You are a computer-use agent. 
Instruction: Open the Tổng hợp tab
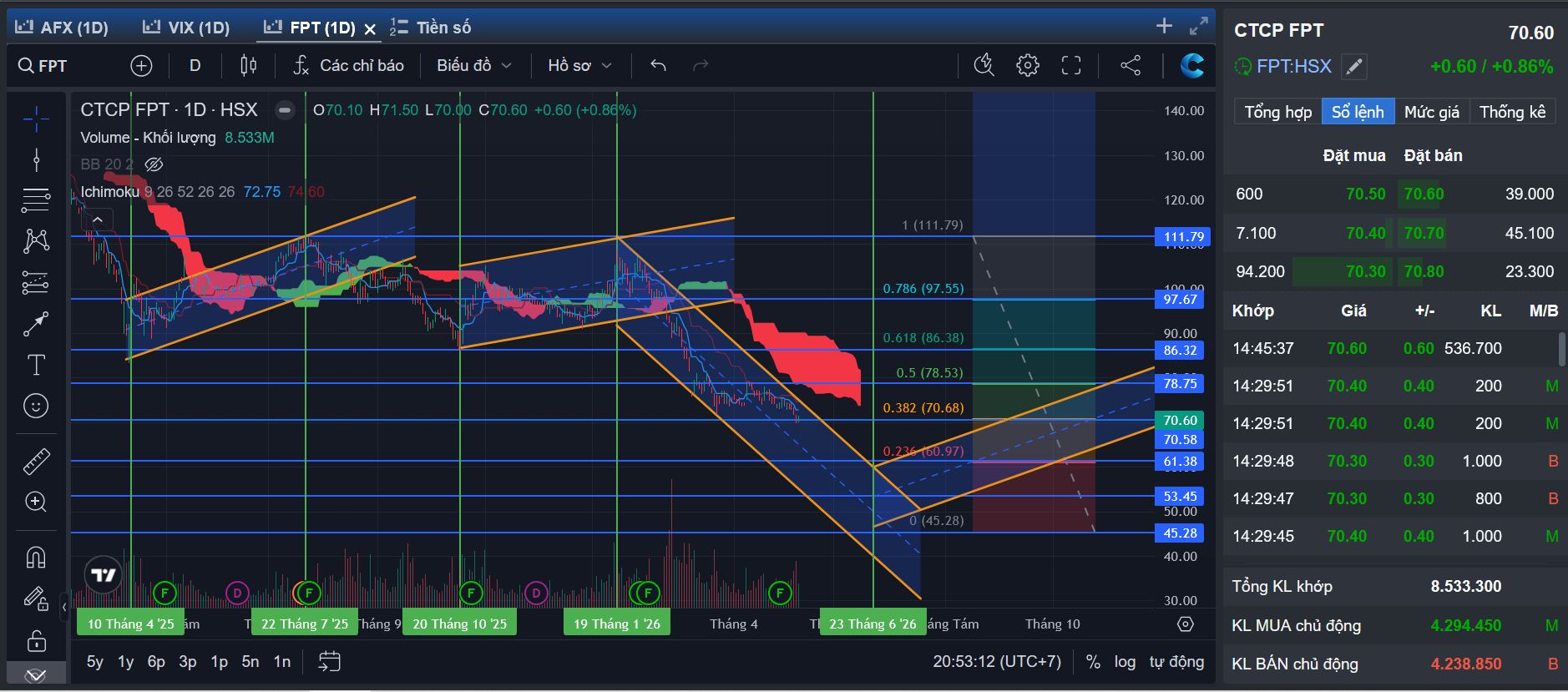(1278, 112)
